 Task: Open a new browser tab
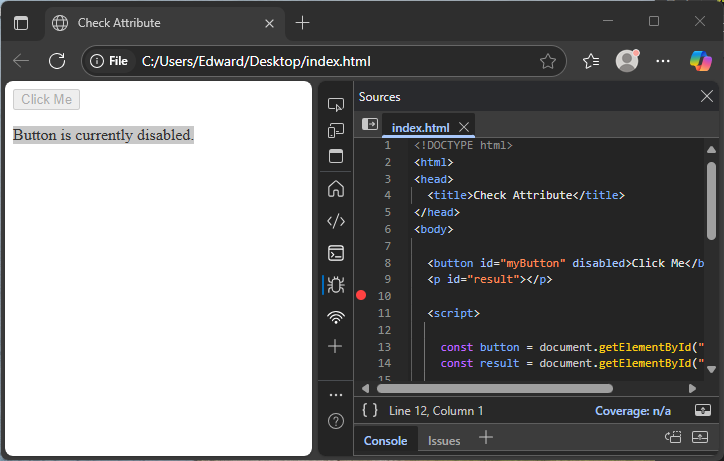tap(302, 23)
